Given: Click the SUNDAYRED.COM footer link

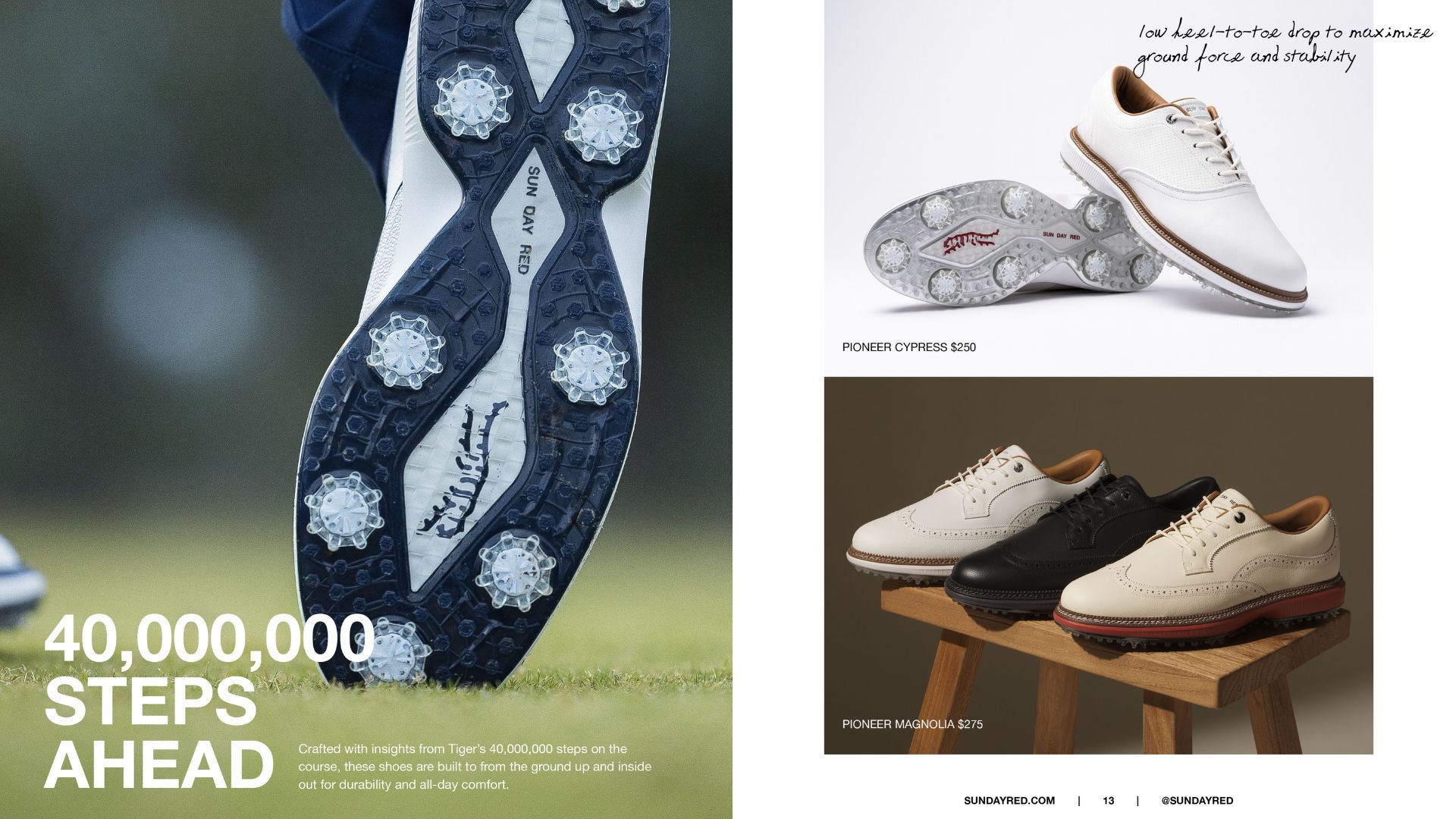Looking at the screenshot, I should [x=1009, y=800].
